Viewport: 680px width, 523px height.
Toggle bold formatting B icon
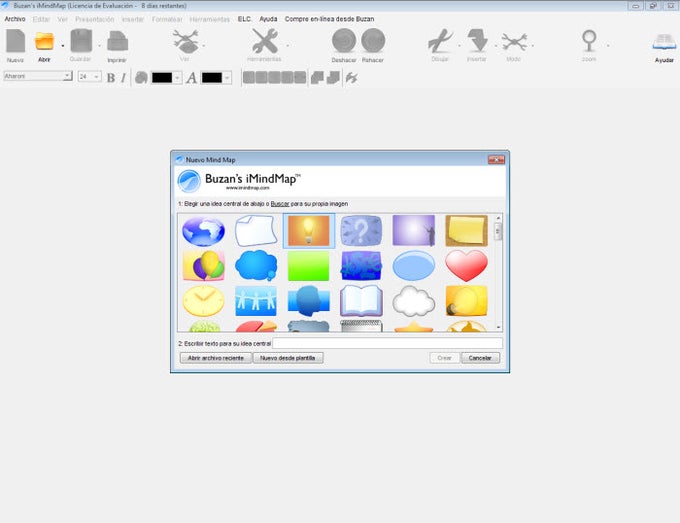[111, 78]
